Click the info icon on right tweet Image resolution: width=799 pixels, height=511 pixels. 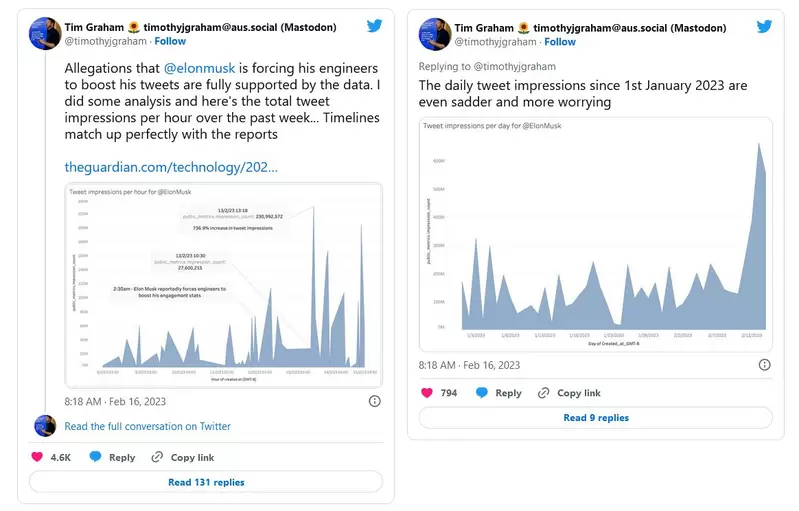(x=763, y=365)
